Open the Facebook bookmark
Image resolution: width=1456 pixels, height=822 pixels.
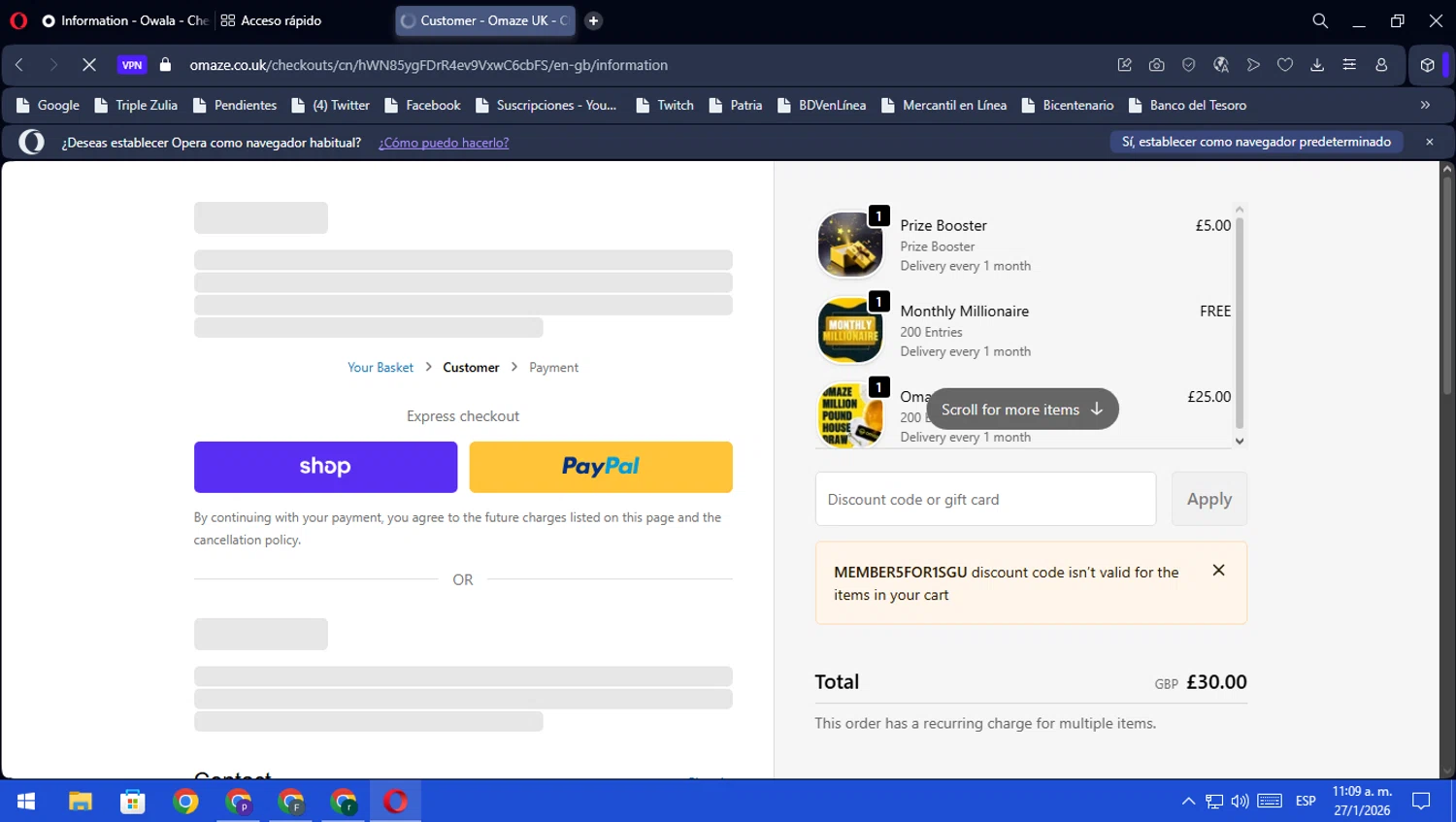click(x=422, y=105)
